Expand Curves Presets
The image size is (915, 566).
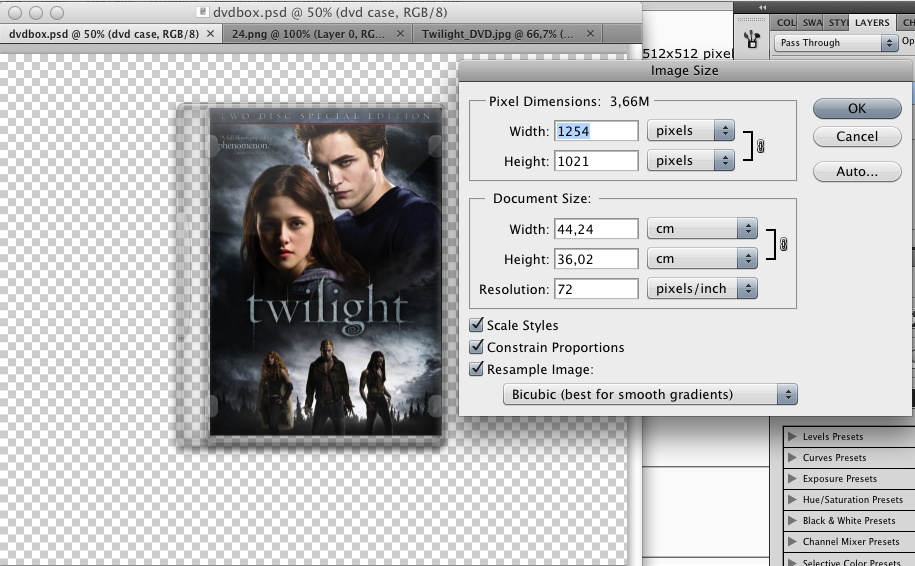point(792,457)
